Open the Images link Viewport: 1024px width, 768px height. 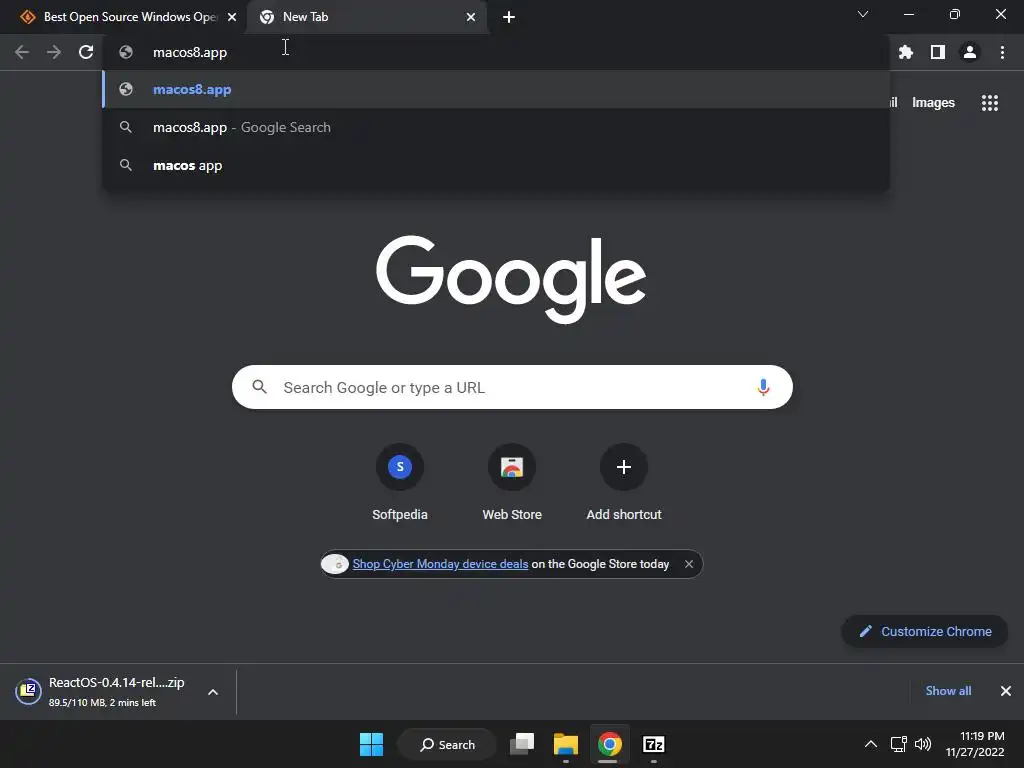pyautogui.click(x=933, y=103)
